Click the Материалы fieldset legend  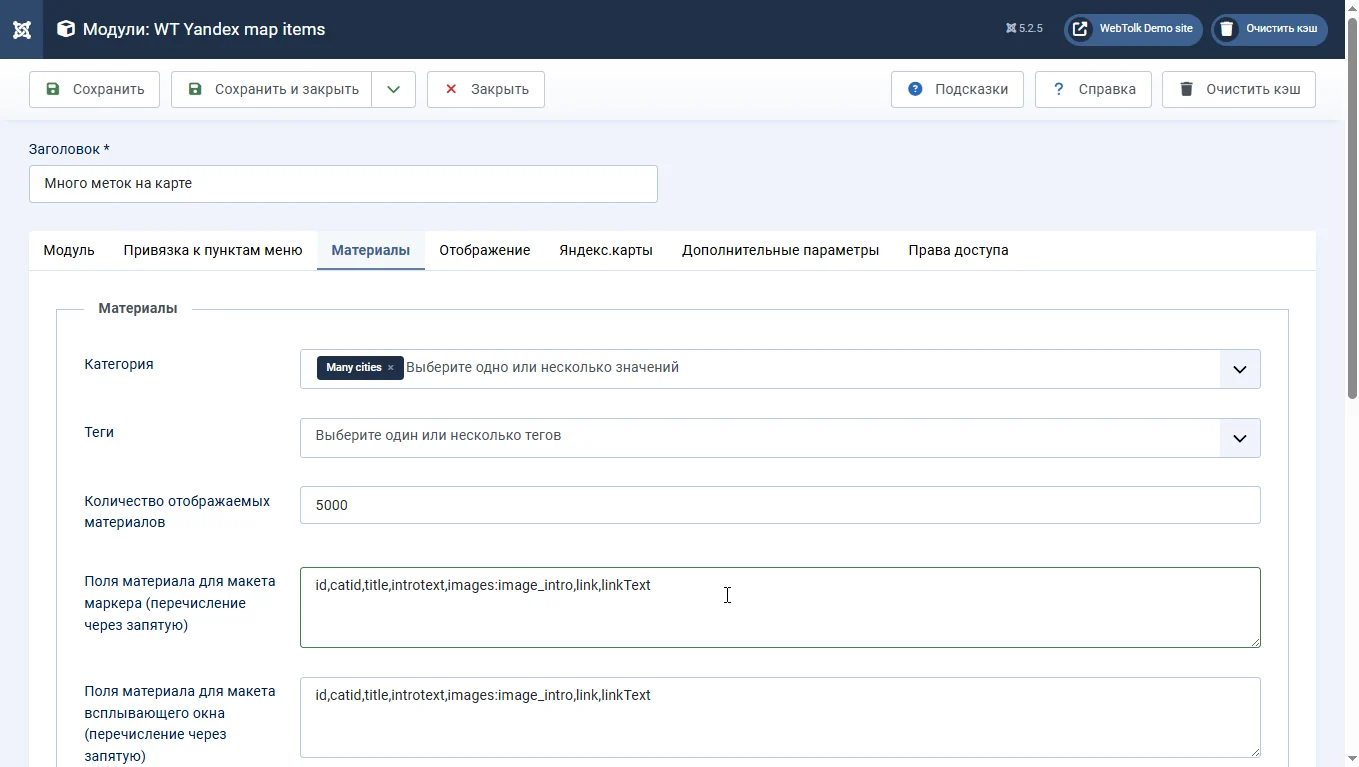click(x=138, y=308)
